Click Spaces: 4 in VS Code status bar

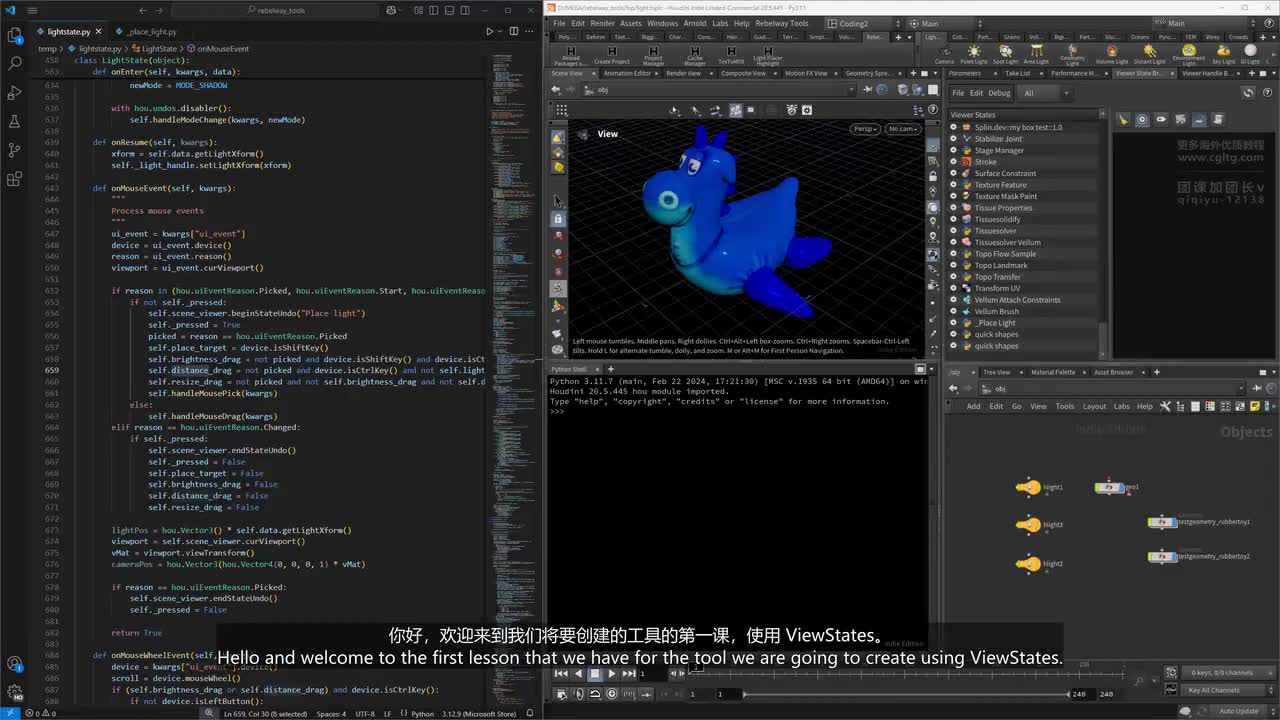click(331, 714)
